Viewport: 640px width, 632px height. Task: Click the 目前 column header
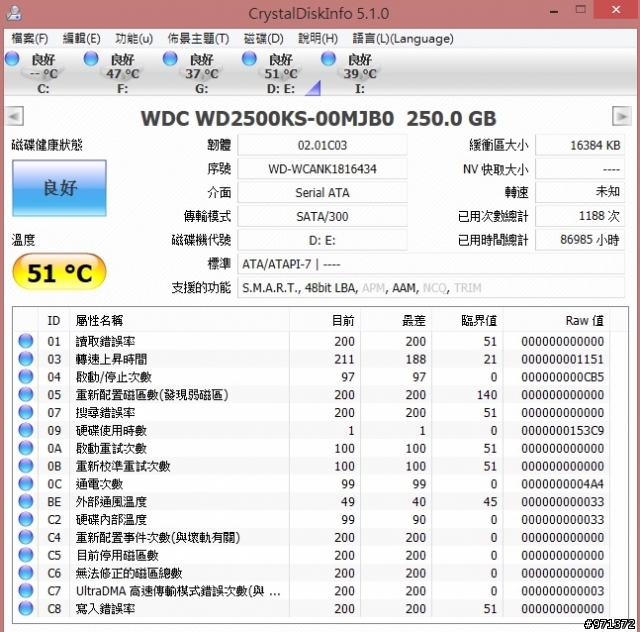(x=325, y=320)
